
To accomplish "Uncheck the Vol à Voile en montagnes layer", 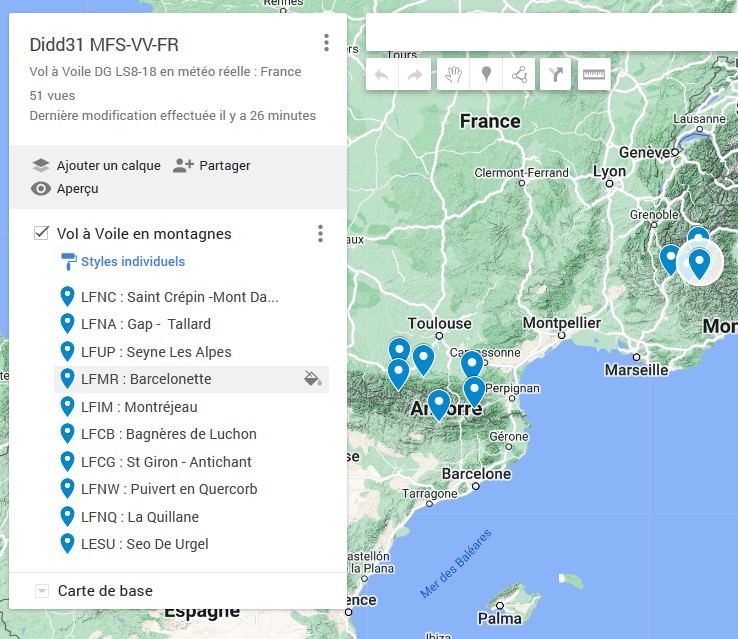I will click(42, 233).
